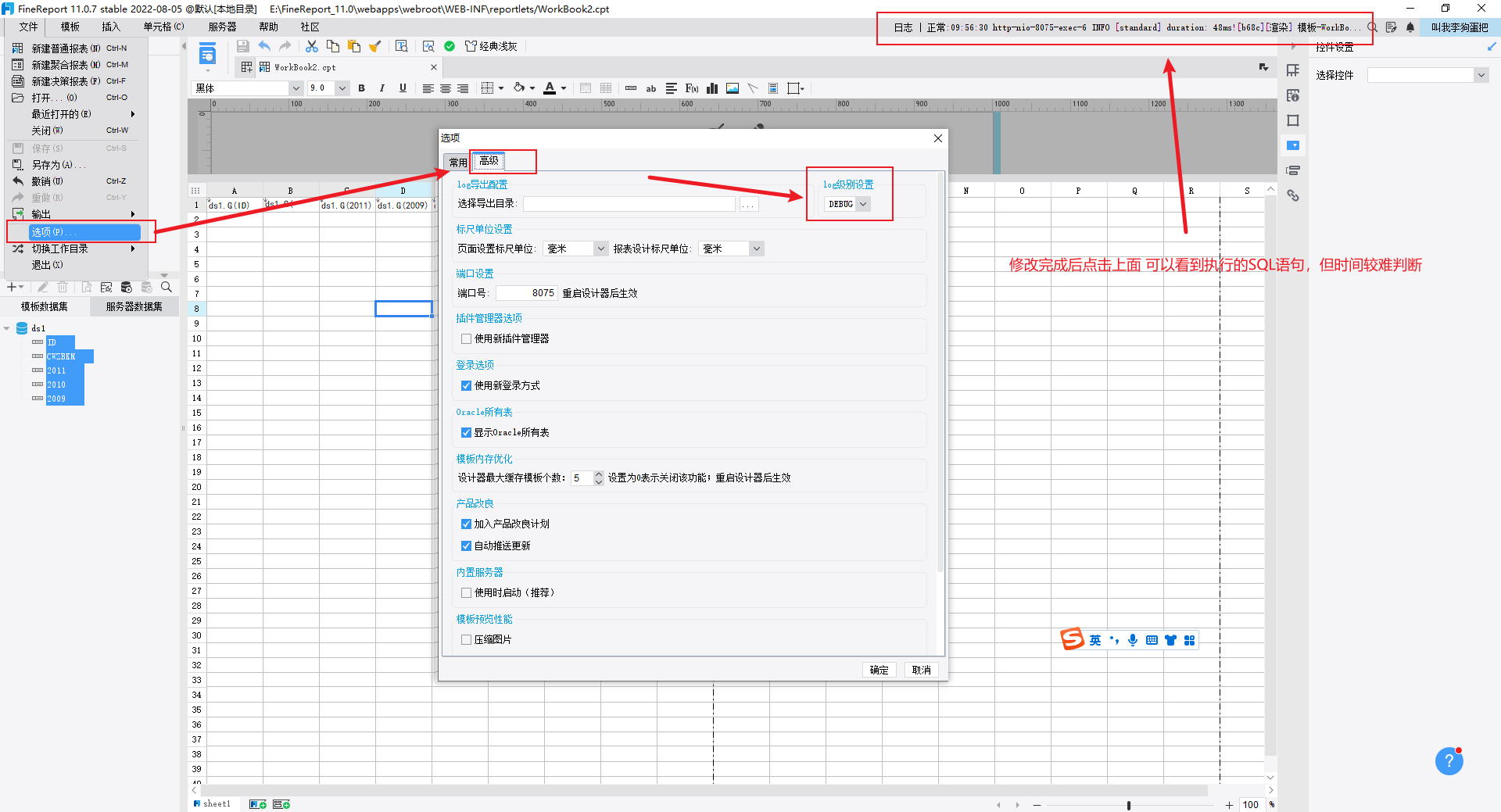Click 确定 button in options dialog
The image size is (1501, 812).
click(879, 670)
